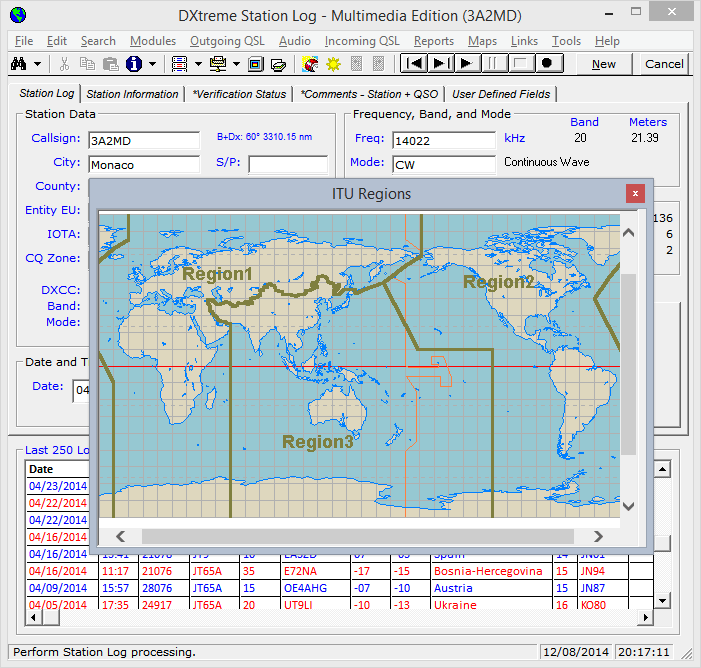Click the binoculars search icon
701x668 pixels.
[18, 64]
